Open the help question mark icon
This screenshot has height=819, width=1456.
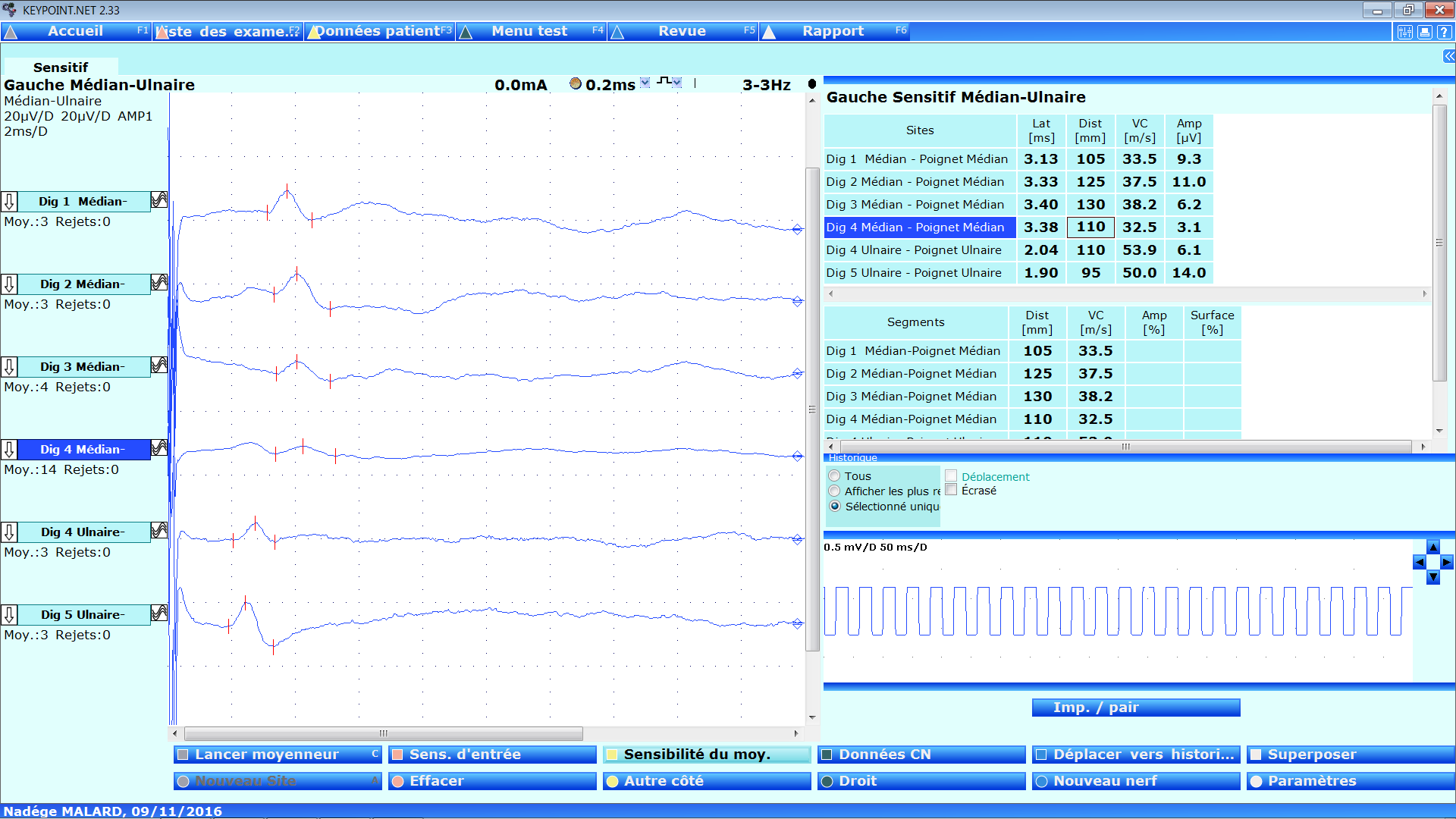(x=1444, y=32)
